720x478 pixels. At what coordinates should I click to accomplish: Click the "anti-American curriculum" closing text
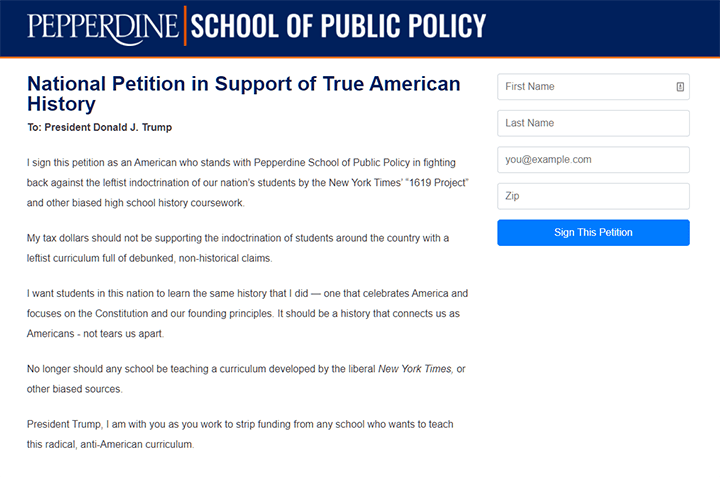tap(137, 444)
